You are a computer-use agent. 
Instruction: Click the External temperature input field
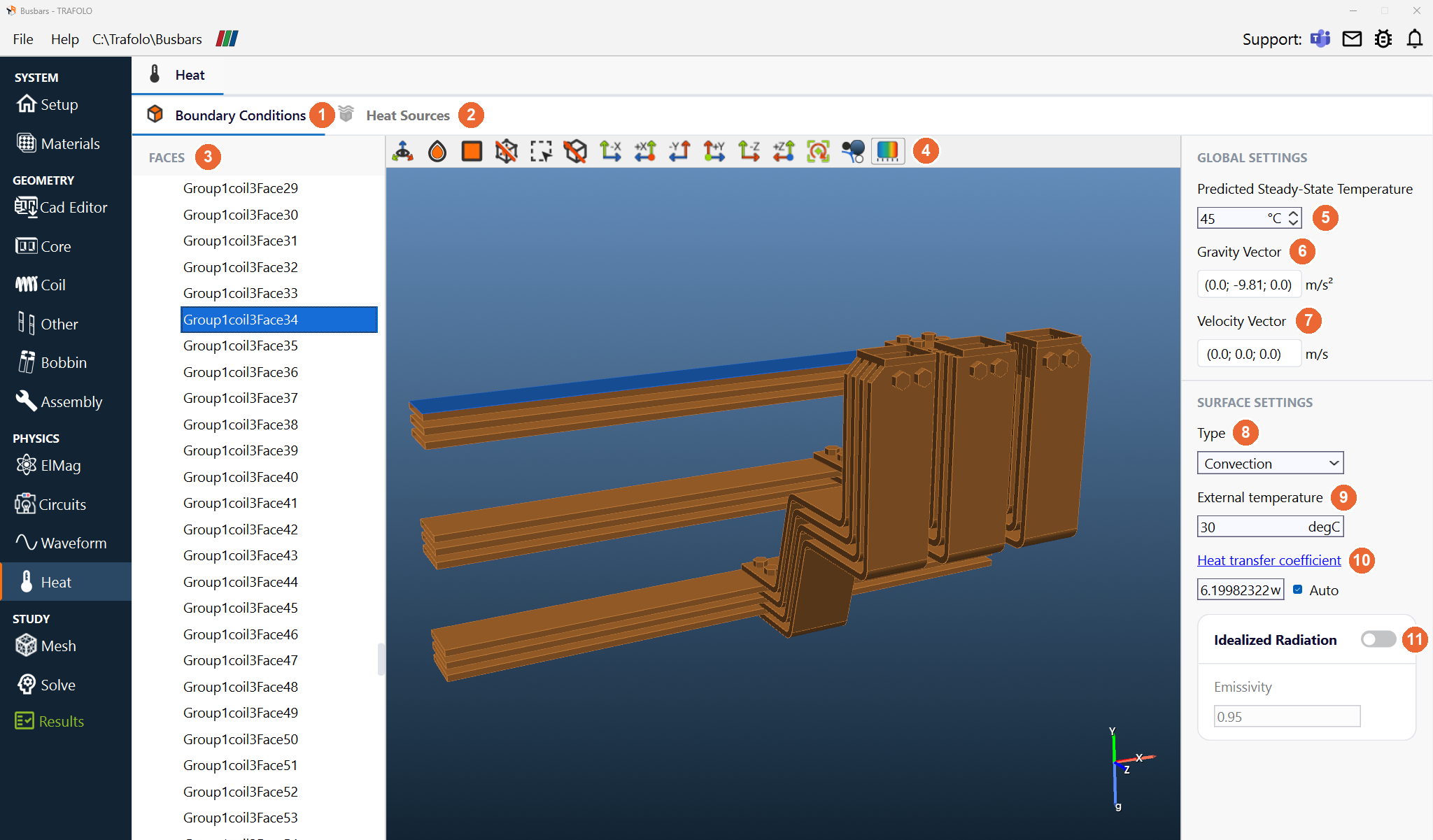coord(1270,527)
